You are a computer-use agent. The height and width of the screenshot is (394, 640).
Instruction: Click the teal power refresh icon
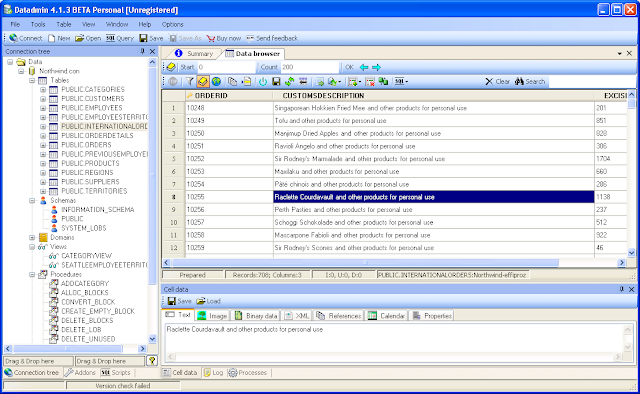pos(263,82)
